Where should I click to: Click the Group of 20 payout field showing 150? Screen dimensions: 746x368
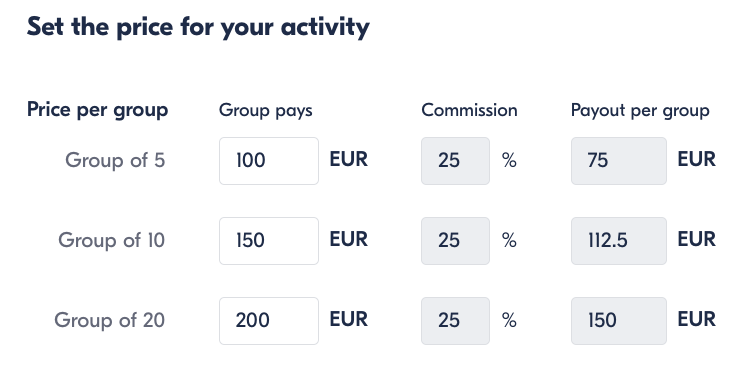click(x=618, y=321)
